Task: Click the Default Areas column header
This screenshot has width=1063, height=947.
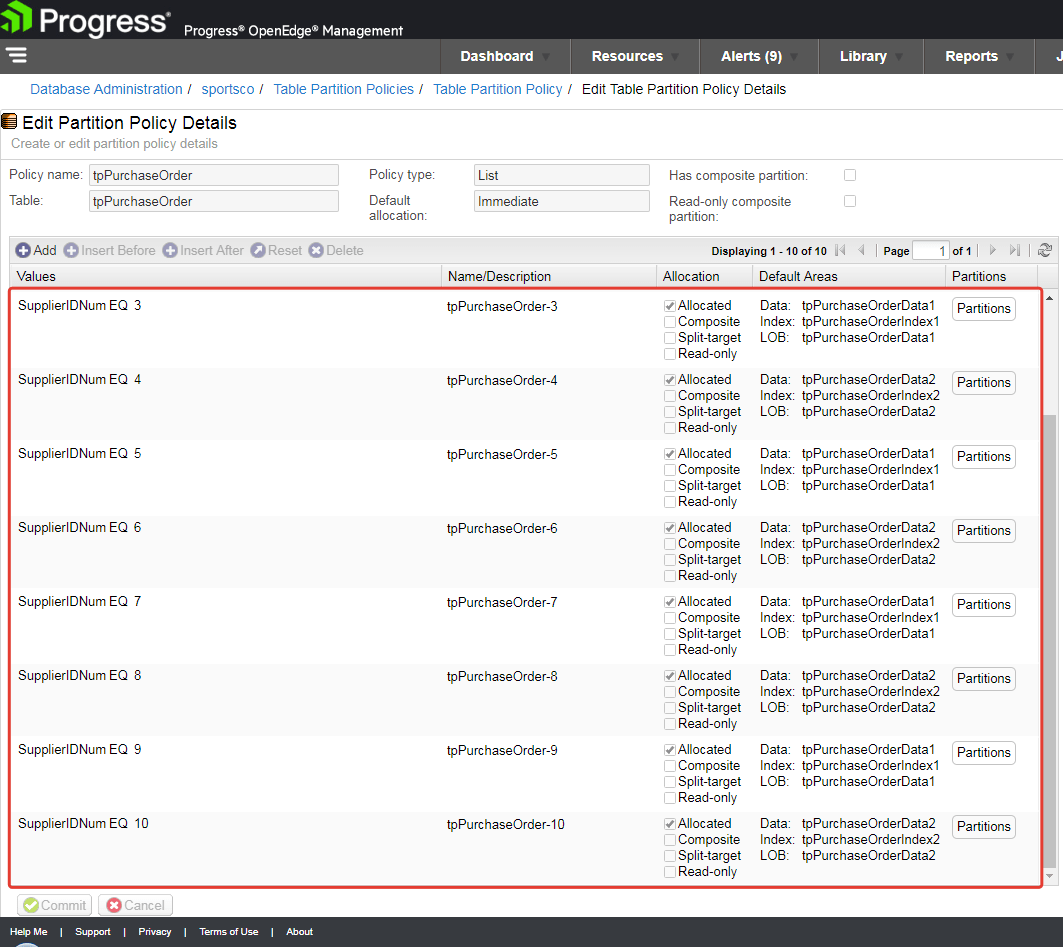Action: click(849, 276)
